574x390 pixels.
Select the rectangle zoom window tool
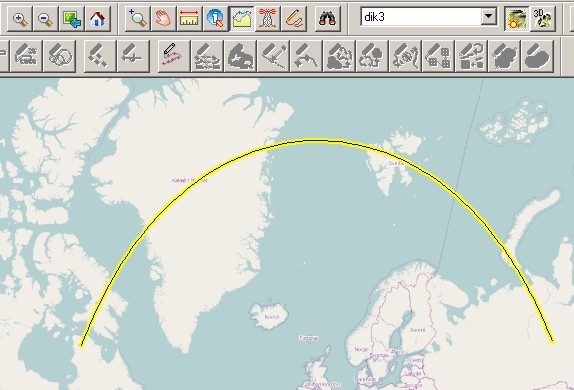[x=137, y=18]
